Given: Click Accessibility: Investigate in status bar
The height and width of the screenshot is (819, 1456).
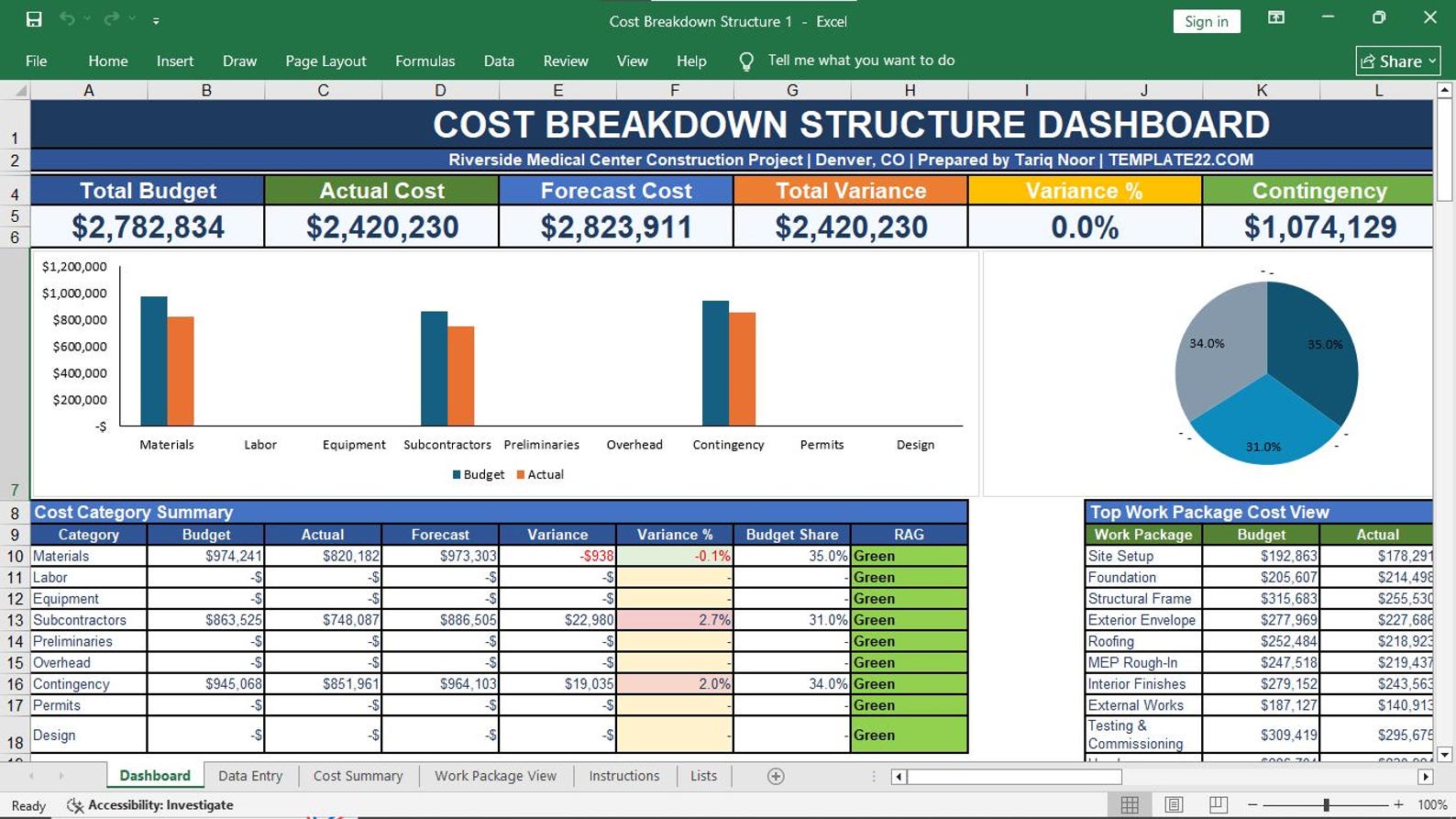Looking at the screenshot, I should click(150, 805).
